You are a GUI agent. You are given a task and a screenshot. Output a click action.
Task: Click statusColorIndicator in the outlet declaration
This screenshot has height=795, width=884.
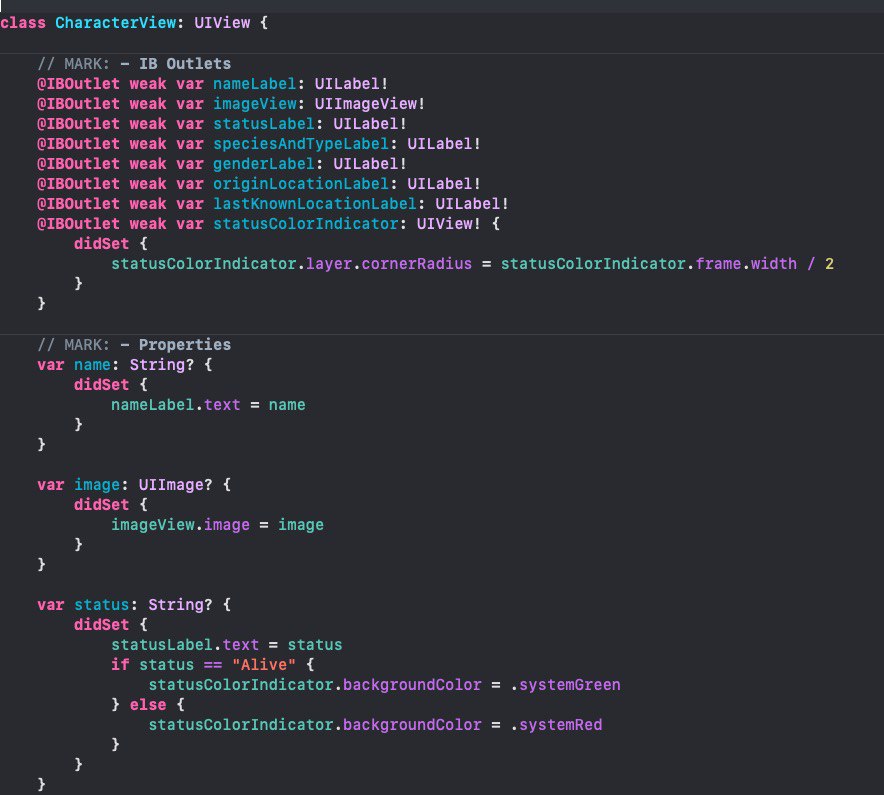(x=306, y=224)
